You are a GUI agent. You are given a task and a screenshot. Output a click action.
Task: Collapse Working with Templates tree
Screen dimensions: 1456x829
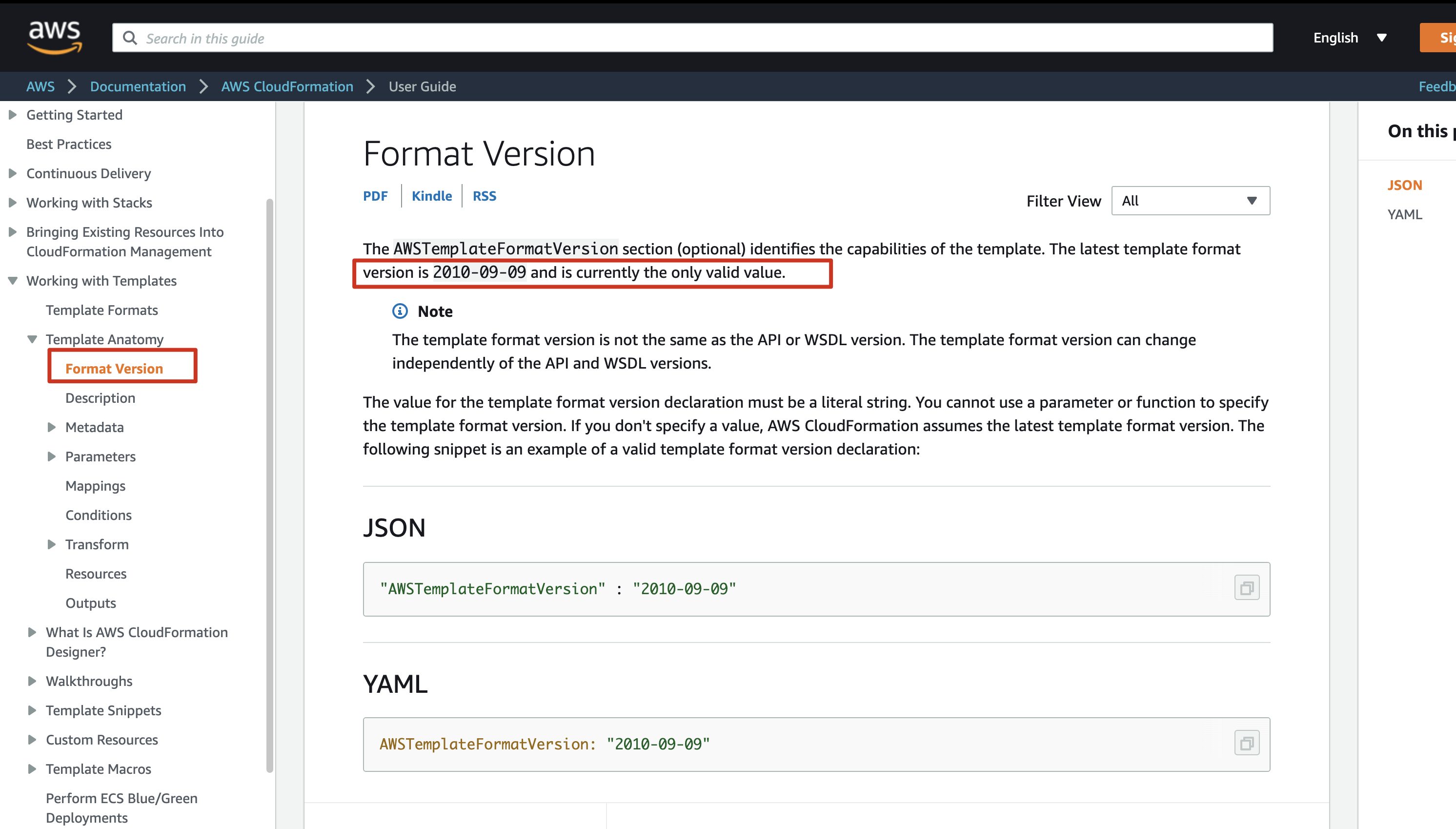[x=13, y=281]
